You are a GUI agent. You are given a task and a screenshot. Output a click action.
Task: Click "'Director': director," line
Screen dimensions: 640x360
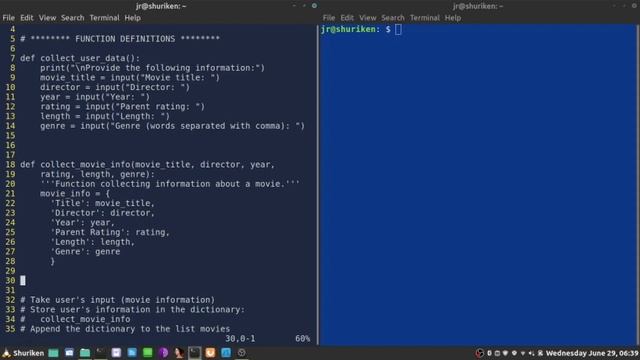coord(102,213)
